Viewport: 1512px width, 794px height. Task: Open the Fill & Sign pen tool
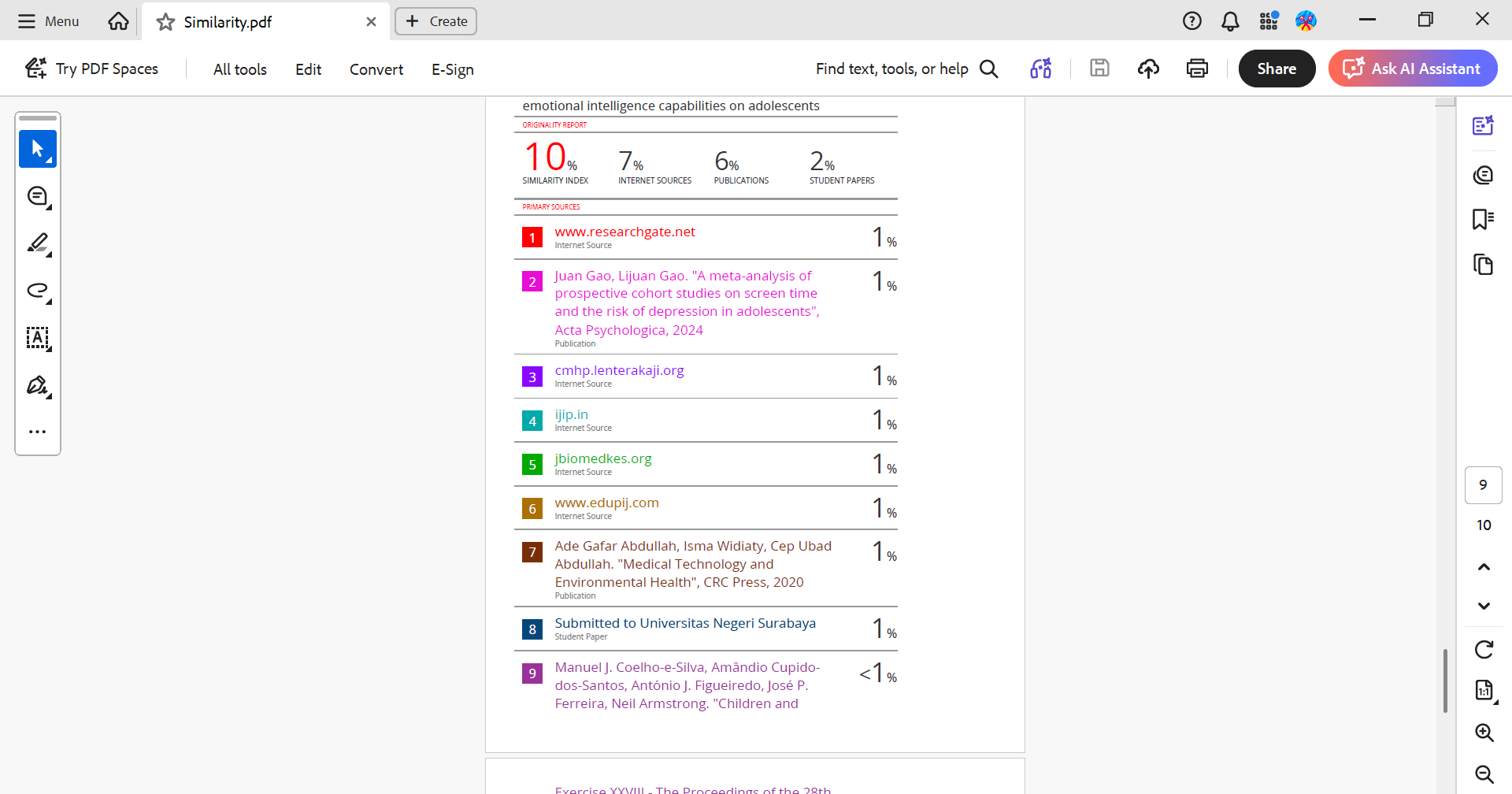[x=37, y=385]
